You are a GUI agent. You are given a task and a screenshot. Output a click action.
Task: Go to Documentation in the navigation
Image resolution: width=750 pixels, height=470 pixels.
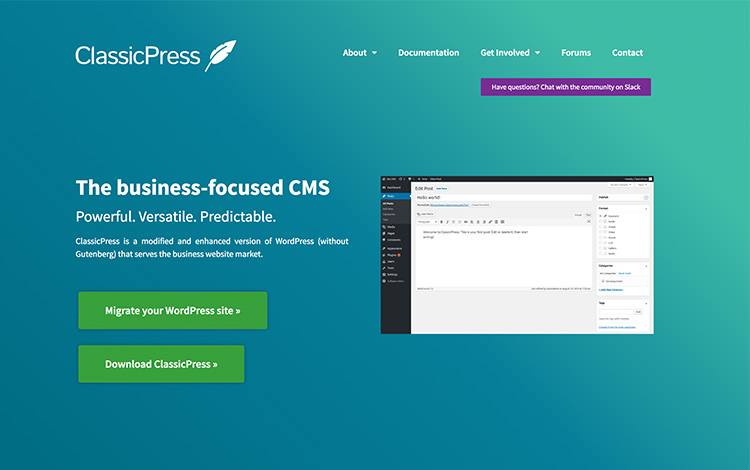tap(428, 53)
